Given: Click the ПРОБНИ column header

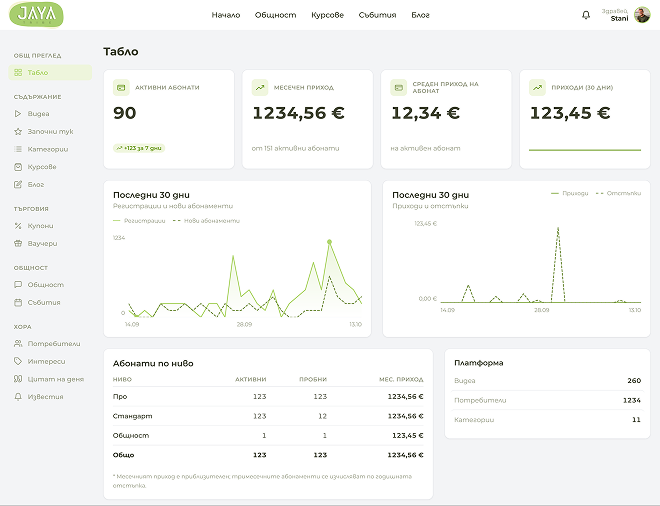Looking at the screenshot, I should click(x=313, y=379).
